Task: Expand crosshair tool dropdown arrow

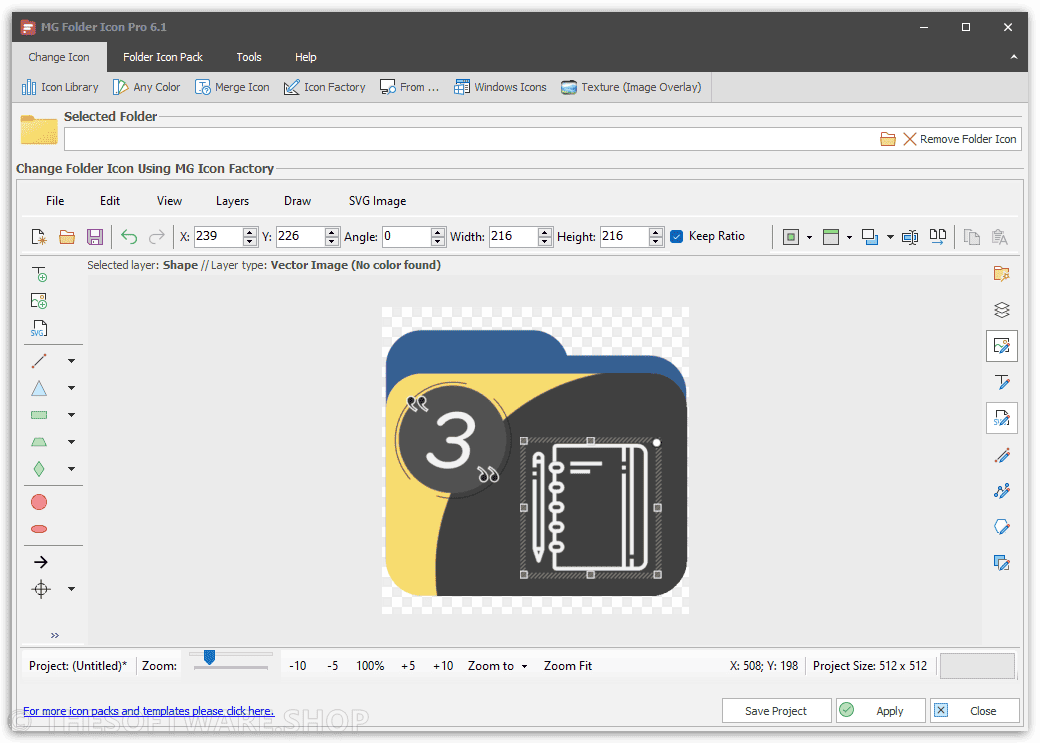Action: [x=71, y=589]
